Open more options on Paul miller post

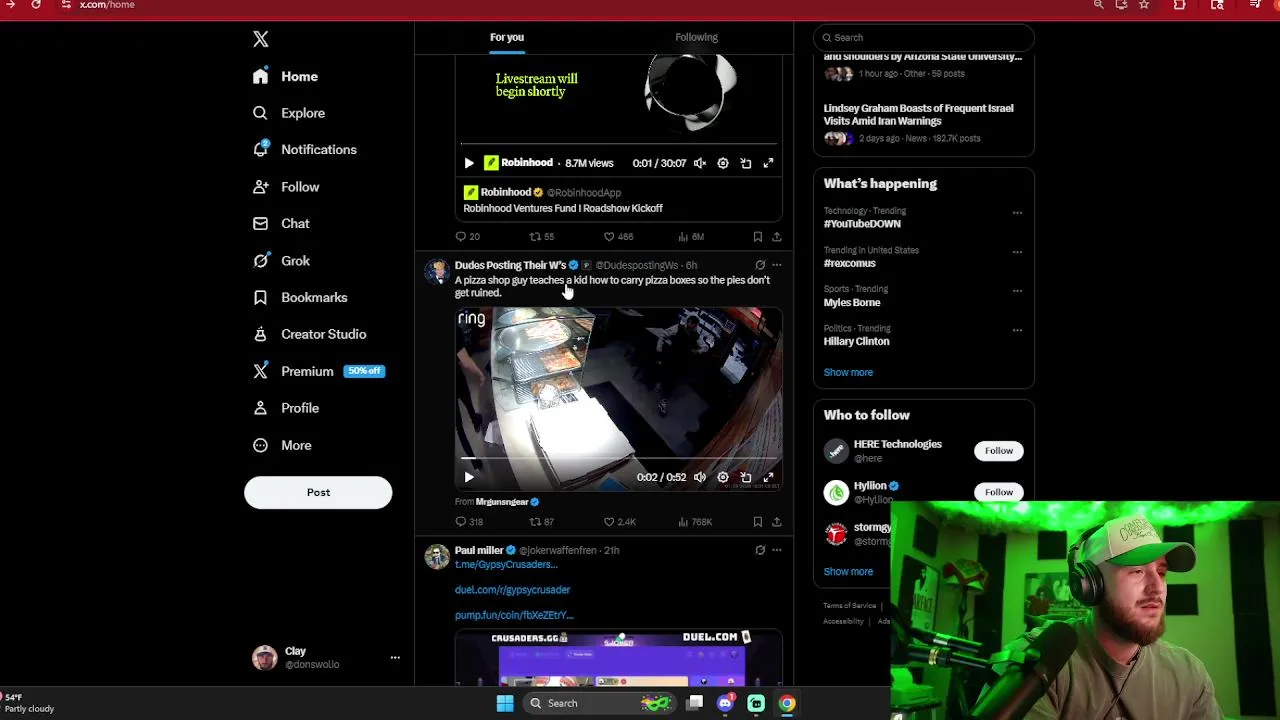tap(776, 550)
